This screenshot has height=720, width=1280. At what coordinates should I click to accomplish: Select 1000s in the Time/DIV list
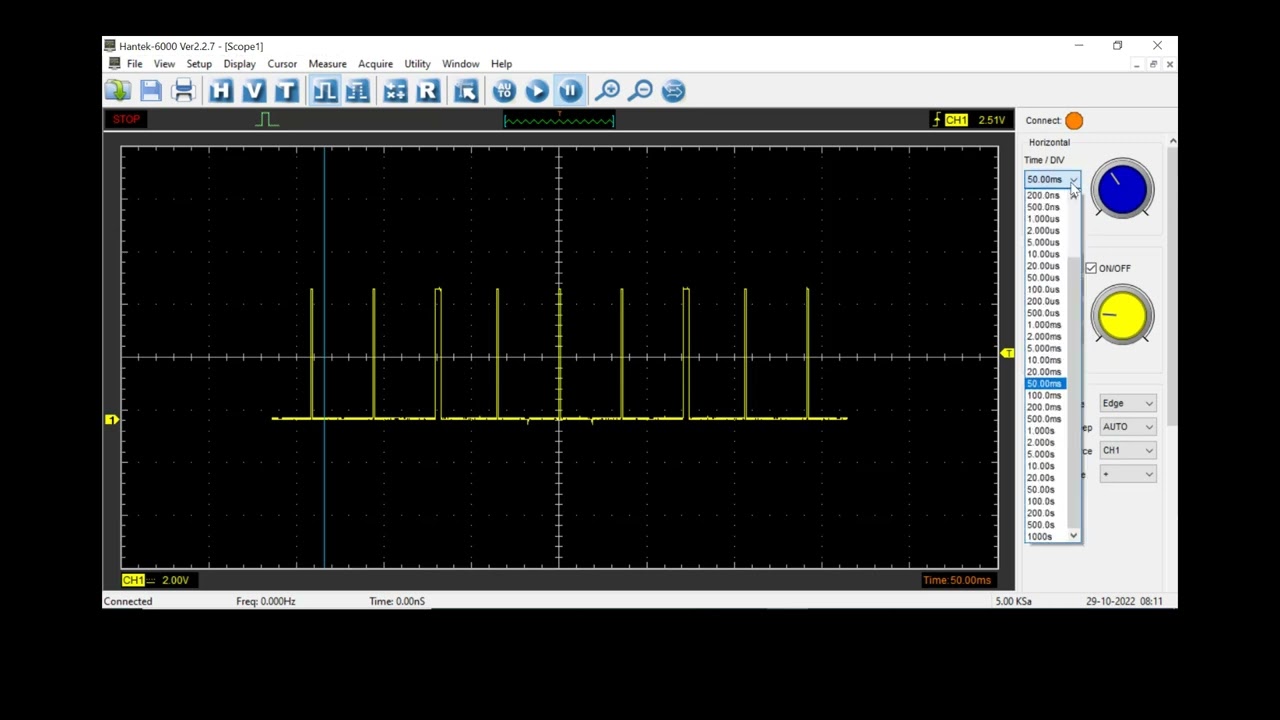[1046, 537]
